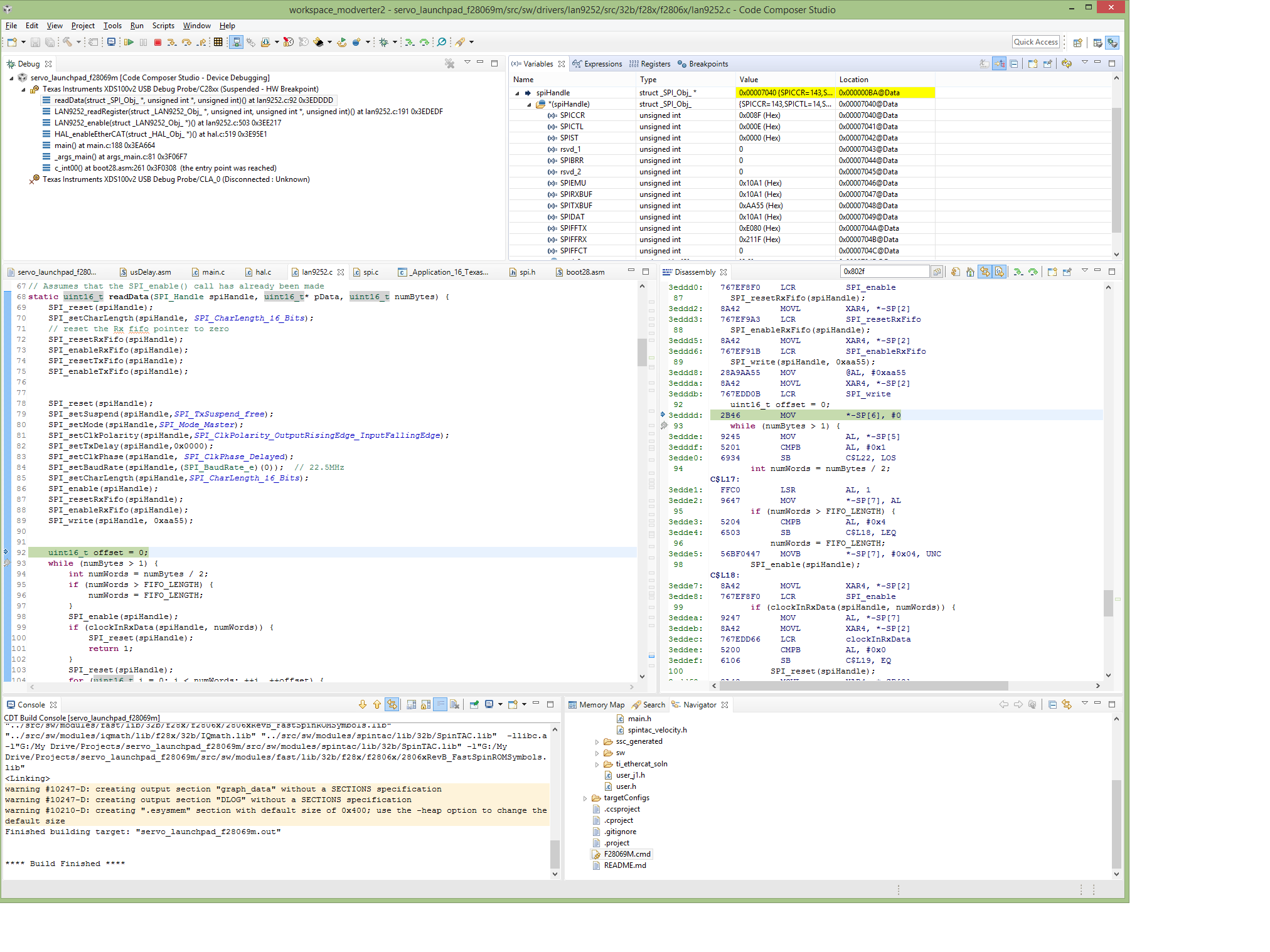Viewport: 1270px width, 952px height.
Task: Click the Suspend (pause) icon
Action: 144,42
